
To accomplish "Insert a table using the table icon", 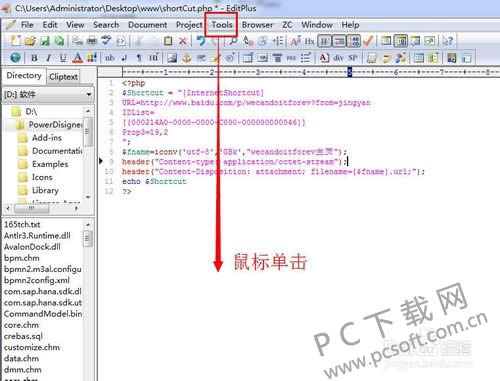I will tap(248, 58).
